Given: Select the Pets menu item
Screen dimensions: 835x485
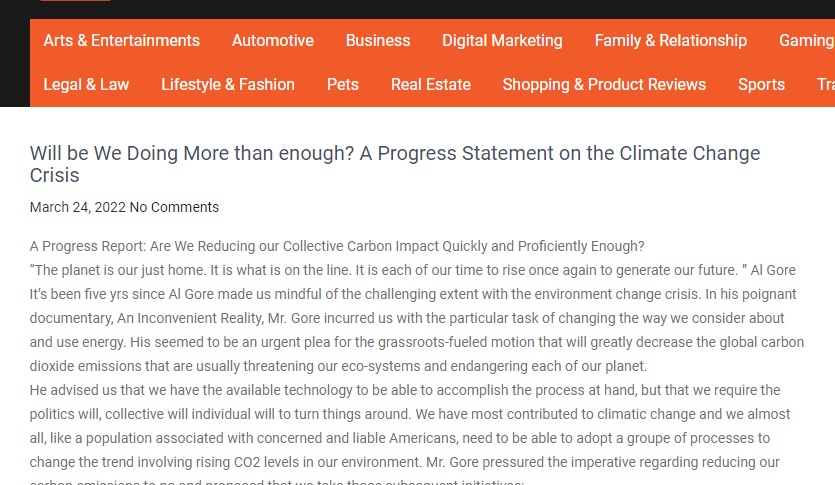Looking at the screenshot, I should point(343,85).
